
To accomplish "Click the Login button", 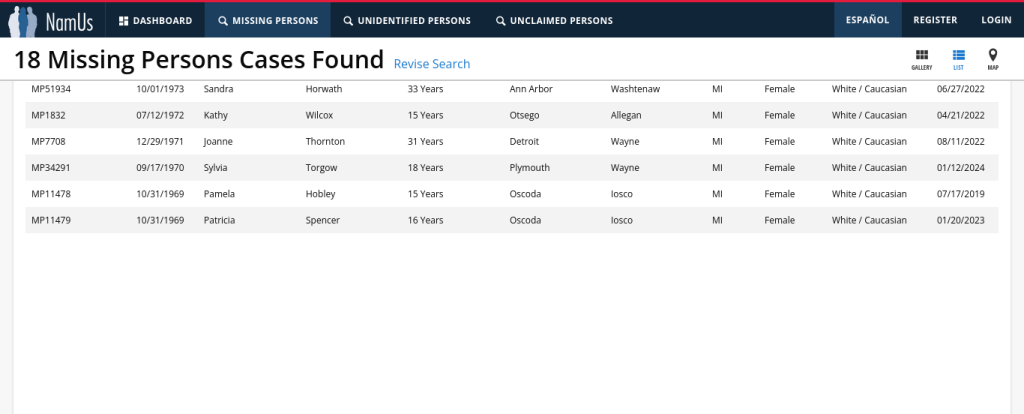I will tap(996, 20).
